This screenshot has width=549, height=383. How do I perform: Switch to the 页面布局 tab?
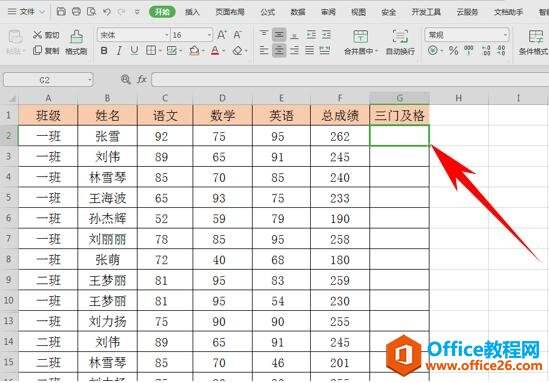pyautogui.click(x=230, y=12)
